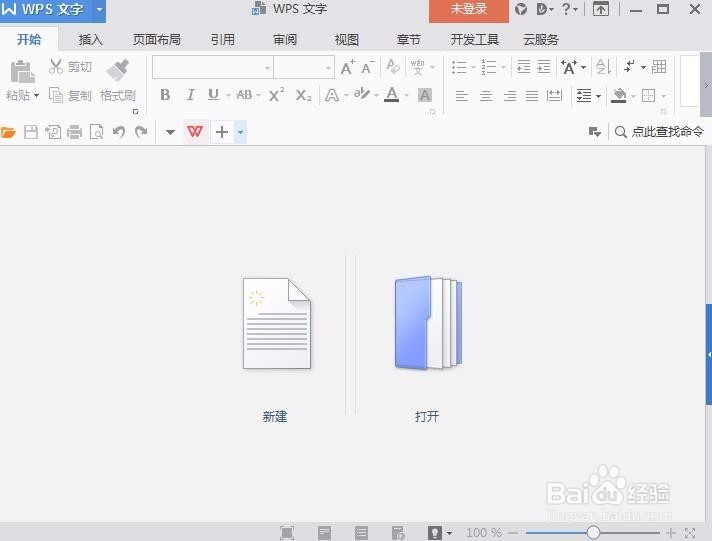
Task: Center align text
Action: tap(486, 96)
